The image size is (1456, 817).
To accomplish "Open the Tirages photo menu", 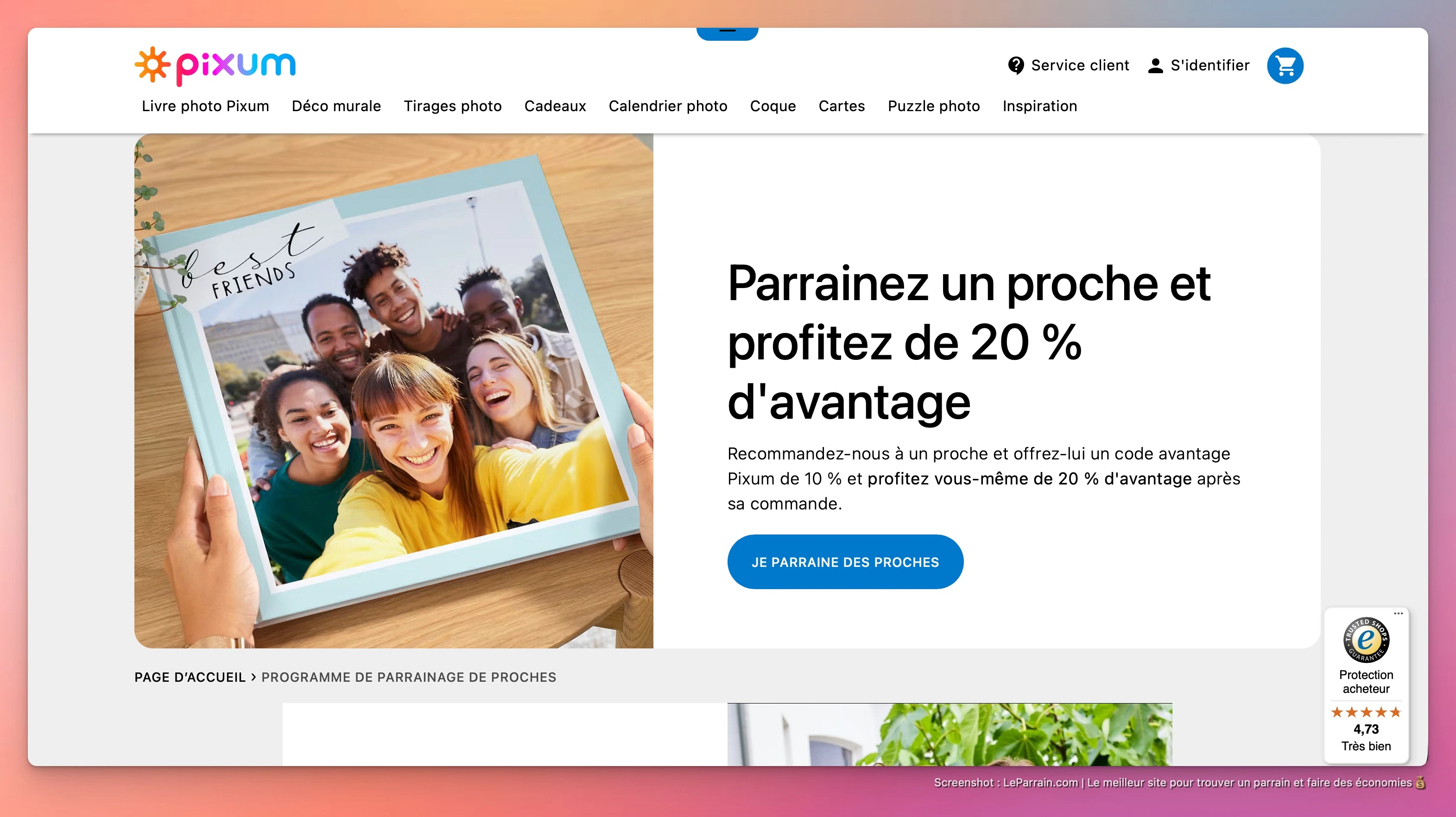I will (453, 106).
